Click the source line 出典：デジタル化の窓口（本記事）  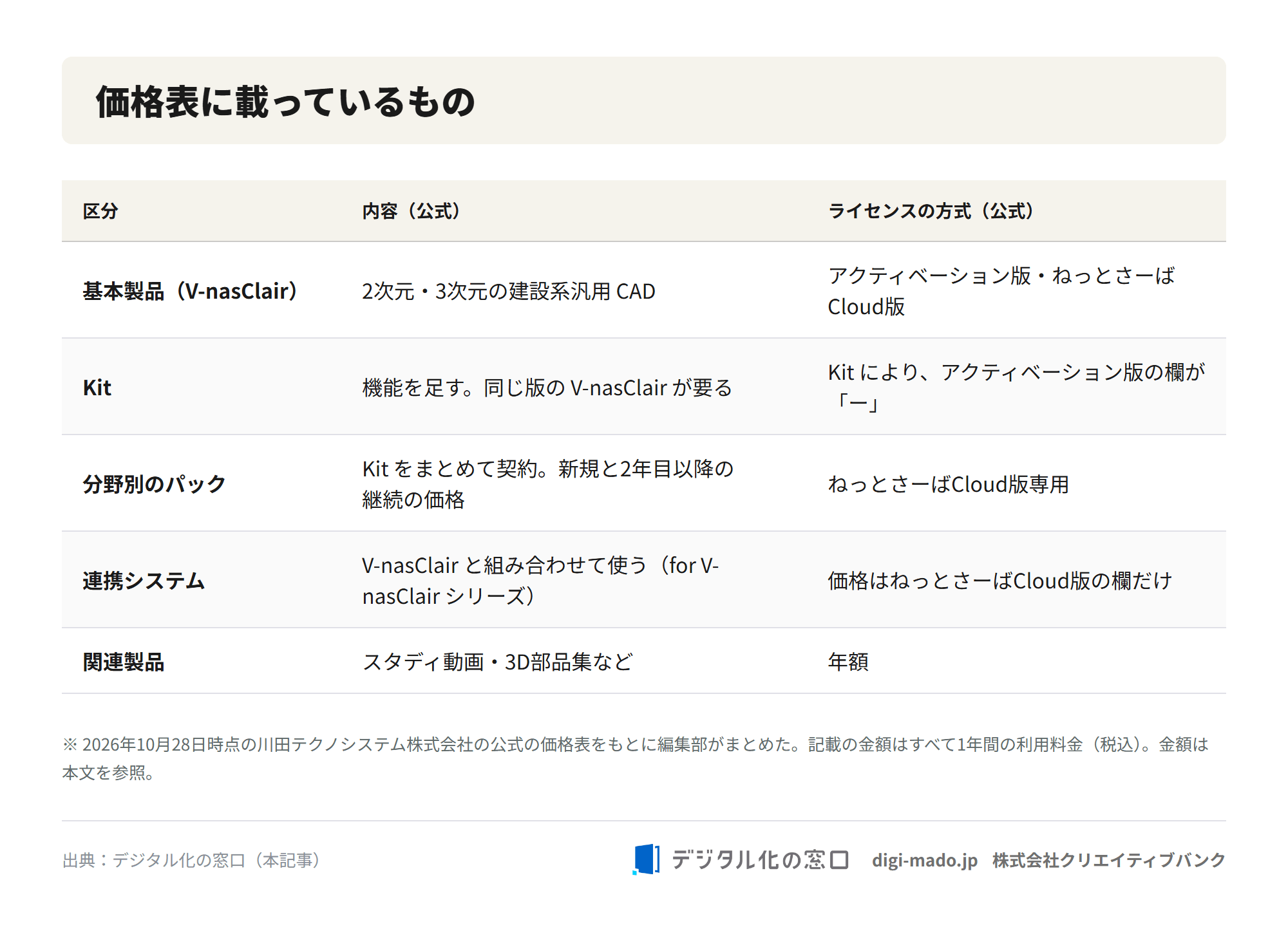pyautogui.click(x=192, y=860)
